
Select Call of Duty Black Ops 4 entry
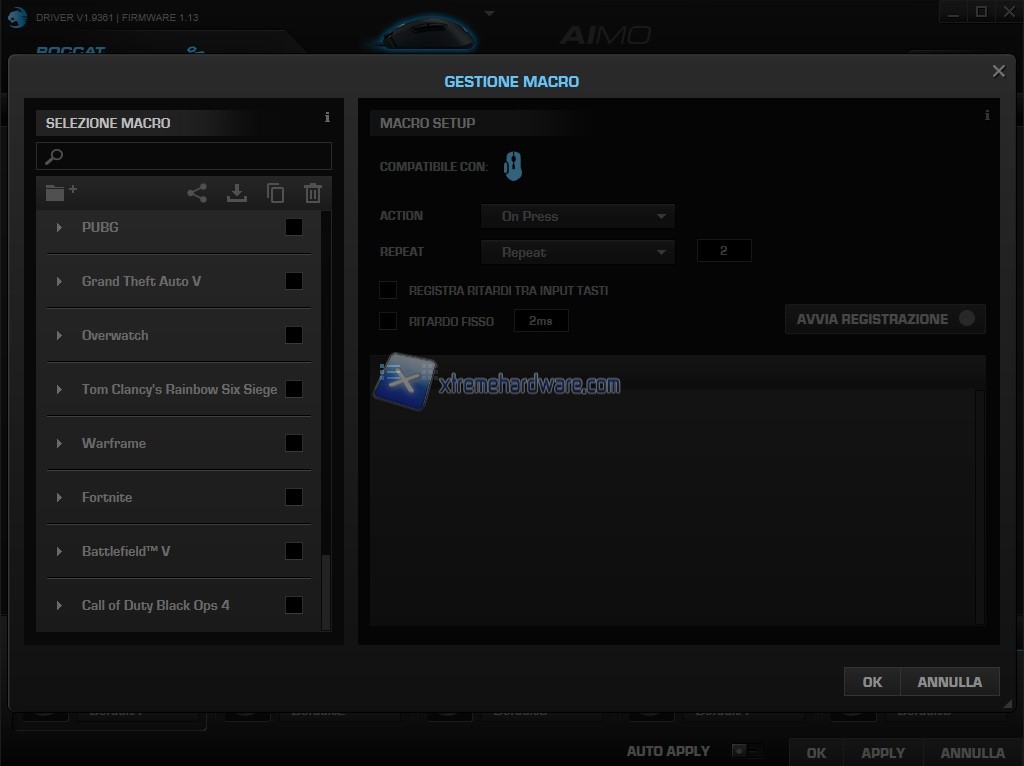click(156, 605)
